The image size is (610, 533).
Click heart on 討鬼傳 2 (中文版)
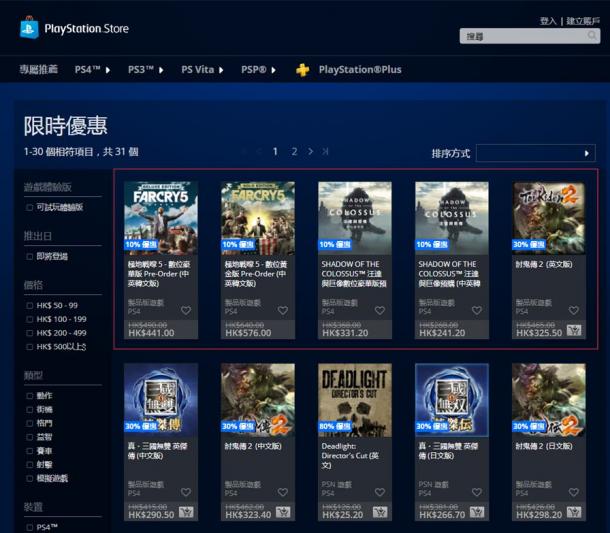tap(283, 492)
